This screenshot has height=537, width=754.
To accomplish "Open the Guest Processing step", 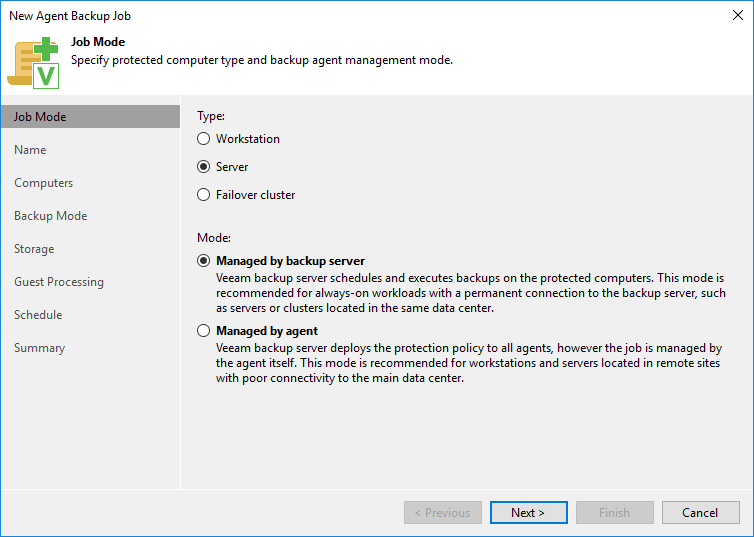I will 58,282.
